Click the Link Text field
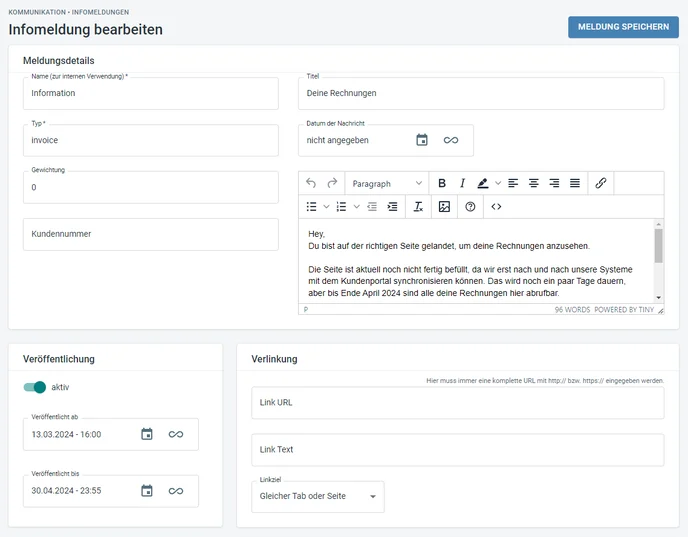 click(458, 450)
